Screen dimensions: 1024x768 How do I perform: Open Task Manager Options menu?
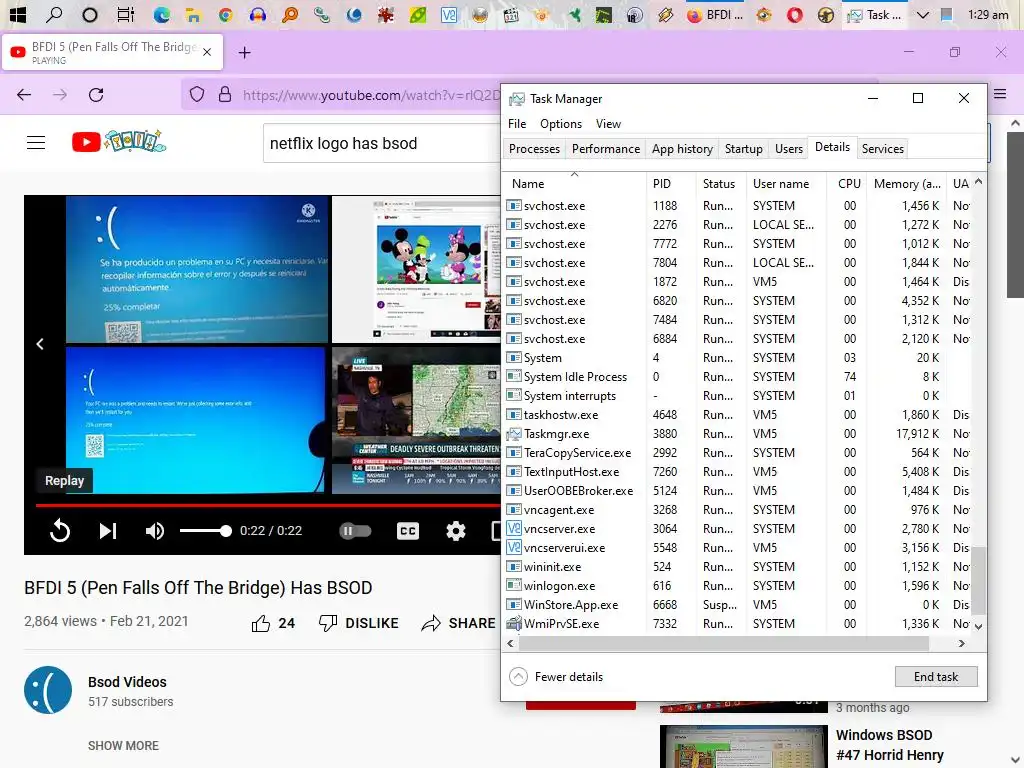[x=560, y=123]
